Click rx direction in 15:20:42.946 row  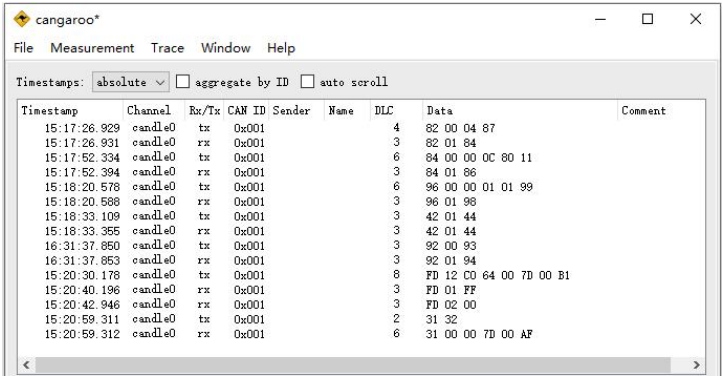click(x=204, y=305)
